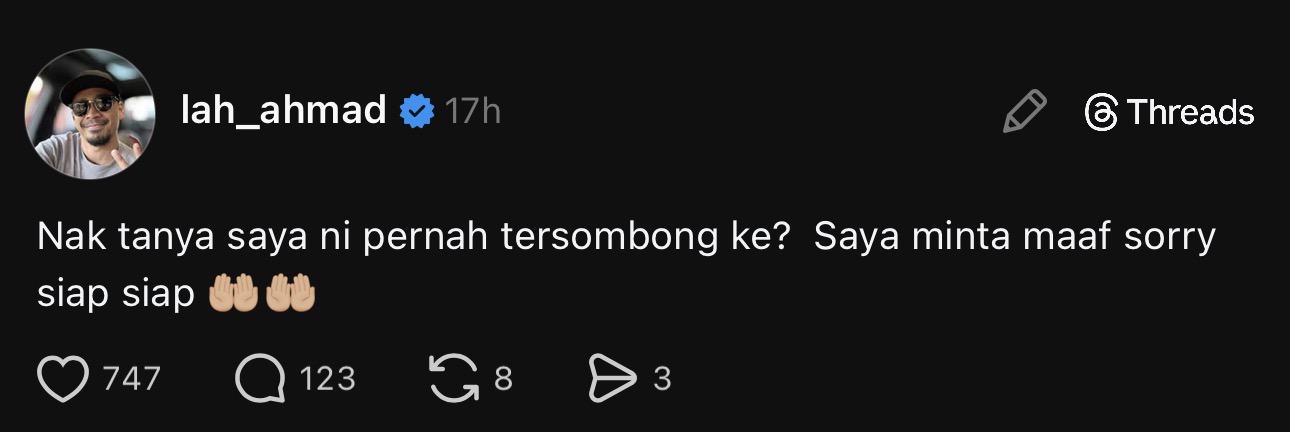Click the second raised hands emoji
1290x432 pixels.
(290, 293)
